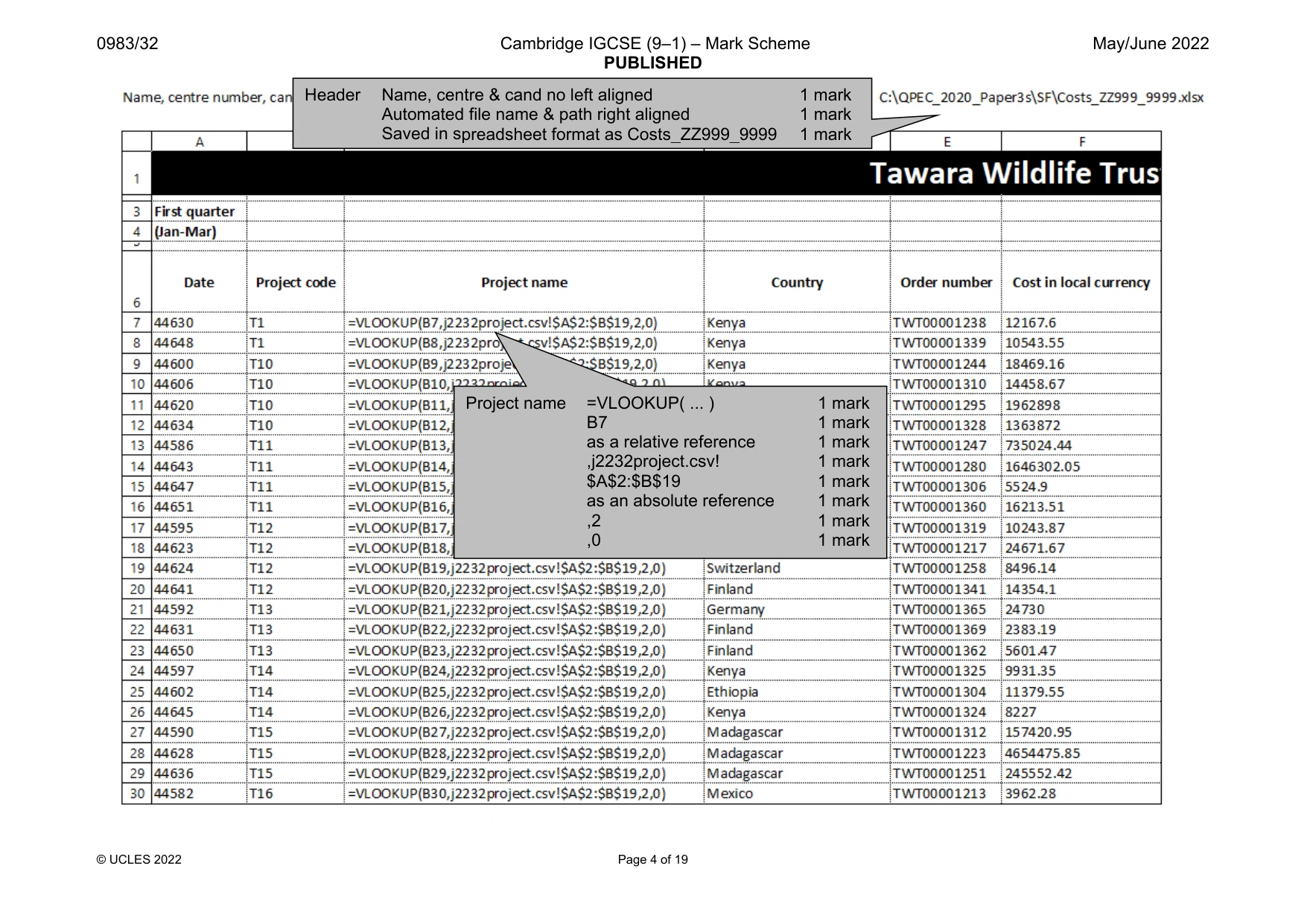Click the 'May/June 2022' header text
Viewport: 1307px width, 924px height.
[1151, 44]
